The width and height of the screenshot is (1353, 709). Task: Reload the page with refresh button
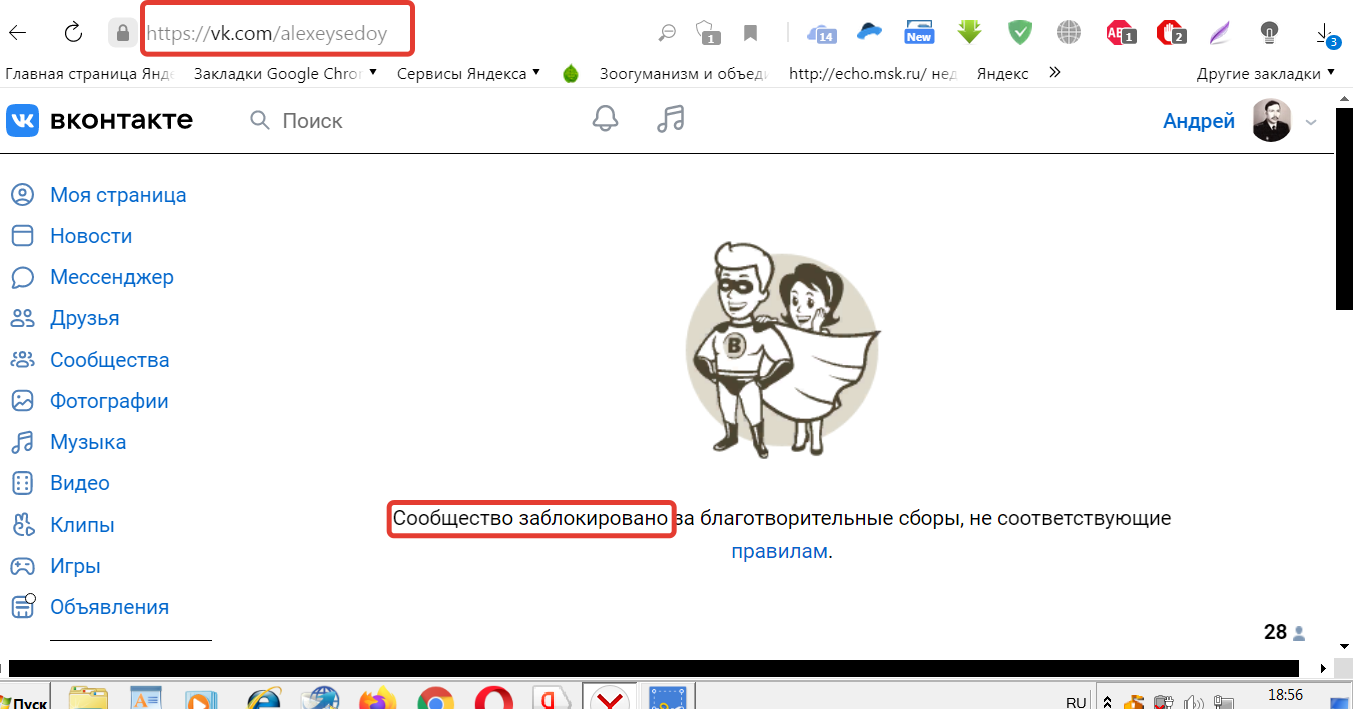pyautogui.click(x=73, y=33)
